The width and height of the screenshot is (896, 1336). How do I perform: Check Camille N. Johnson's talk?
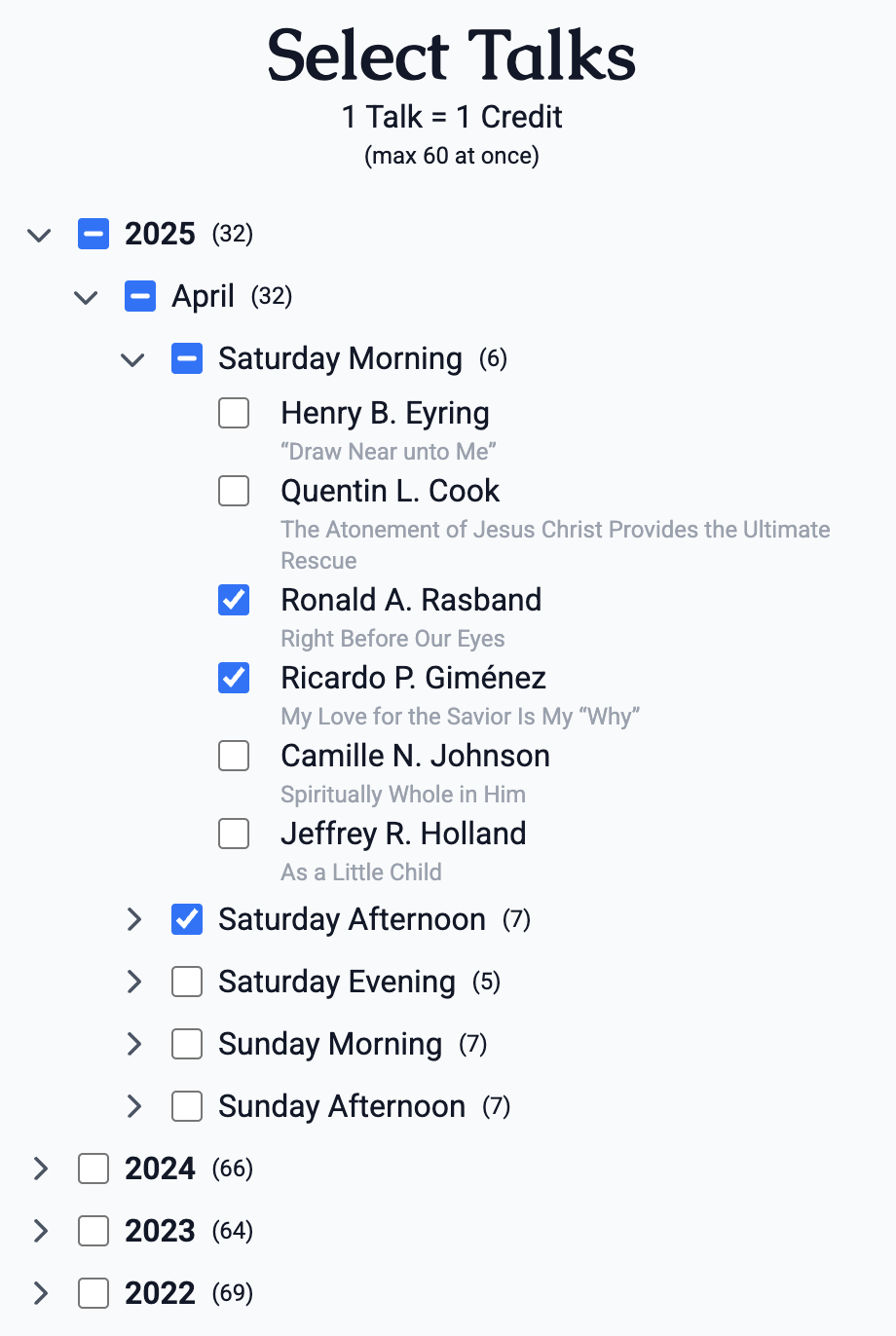[234, 756]
